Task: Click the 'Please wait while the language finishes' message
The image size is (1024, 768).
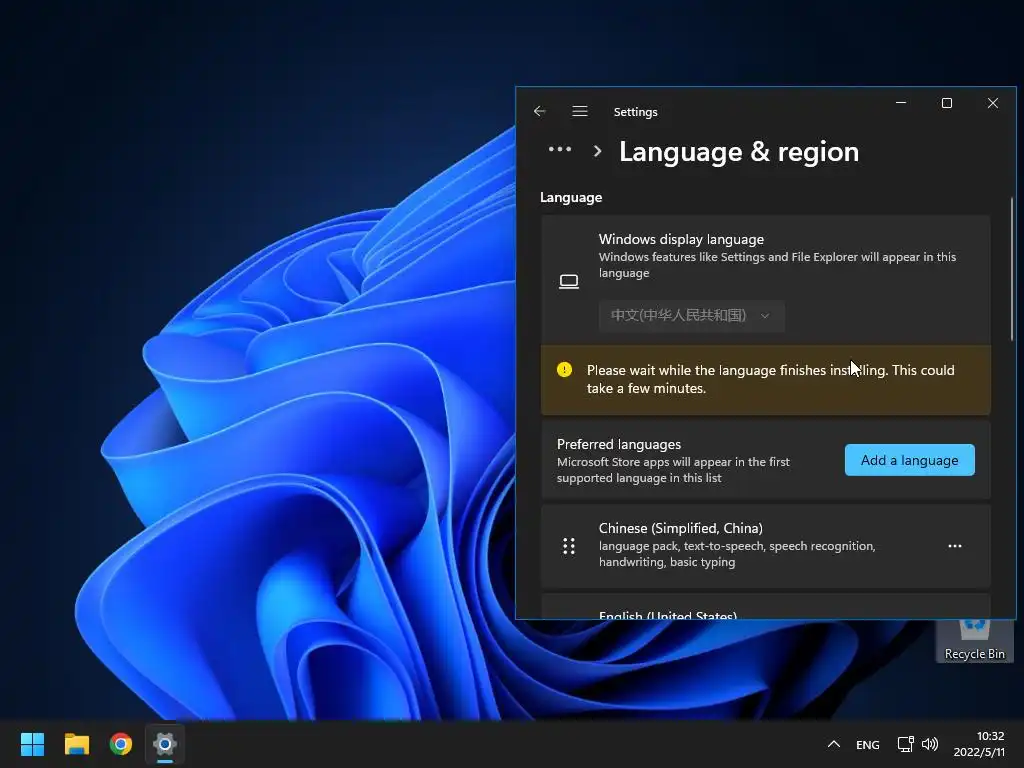Action: (770, 379)
